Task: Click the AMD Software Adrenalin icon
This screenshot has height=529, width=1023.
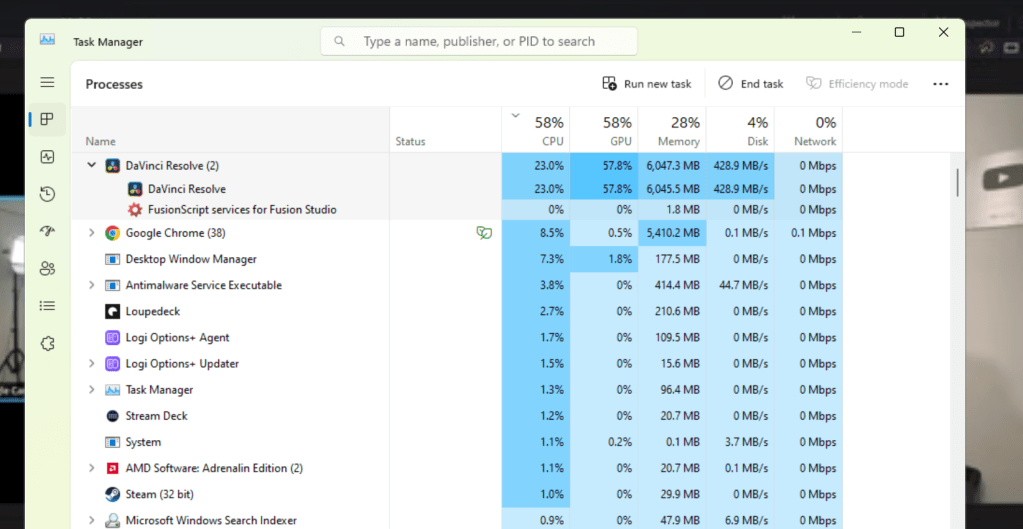Action: coord(112,468)
